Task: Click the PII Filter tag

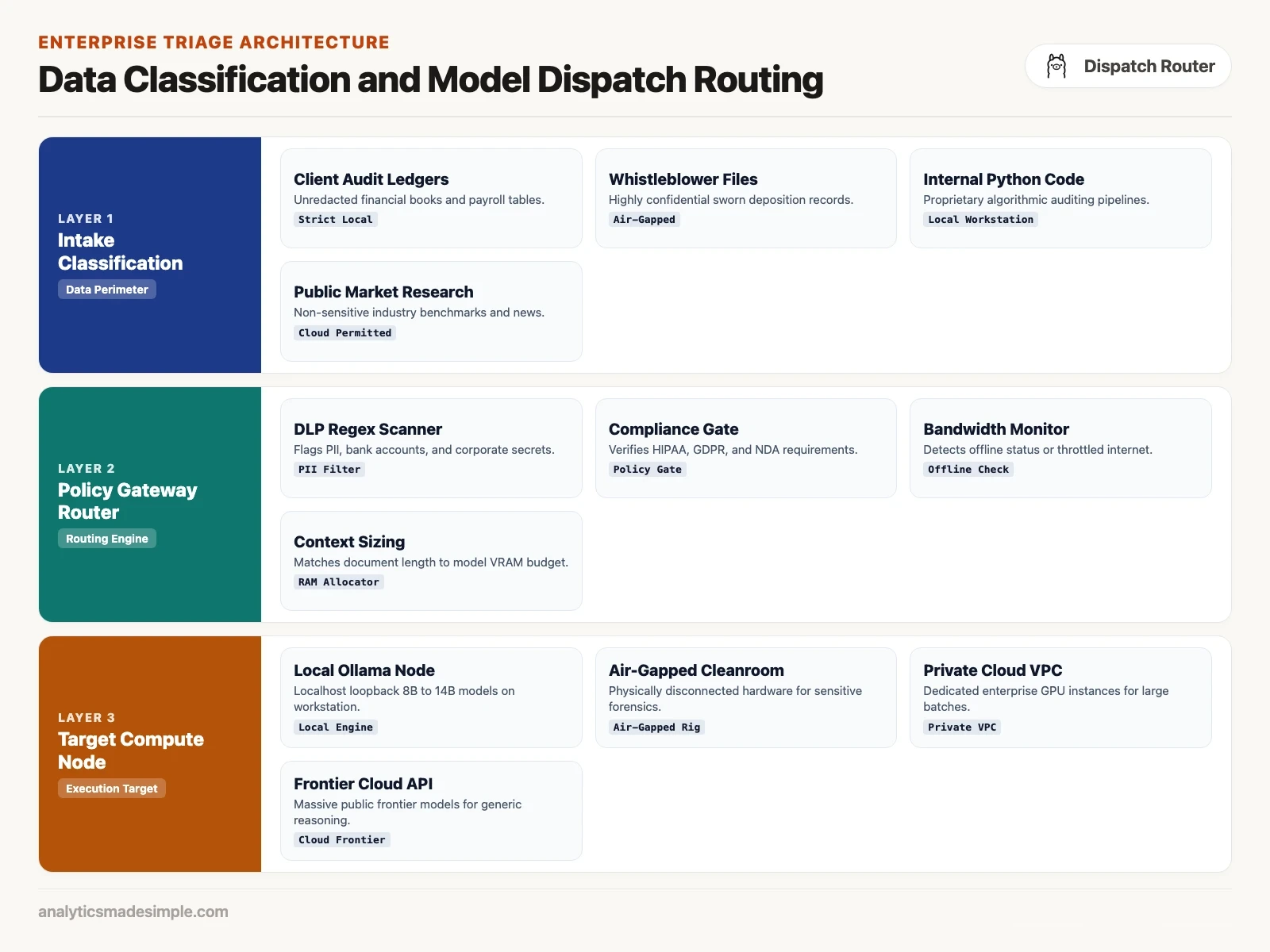Action: tap(329, 470)
